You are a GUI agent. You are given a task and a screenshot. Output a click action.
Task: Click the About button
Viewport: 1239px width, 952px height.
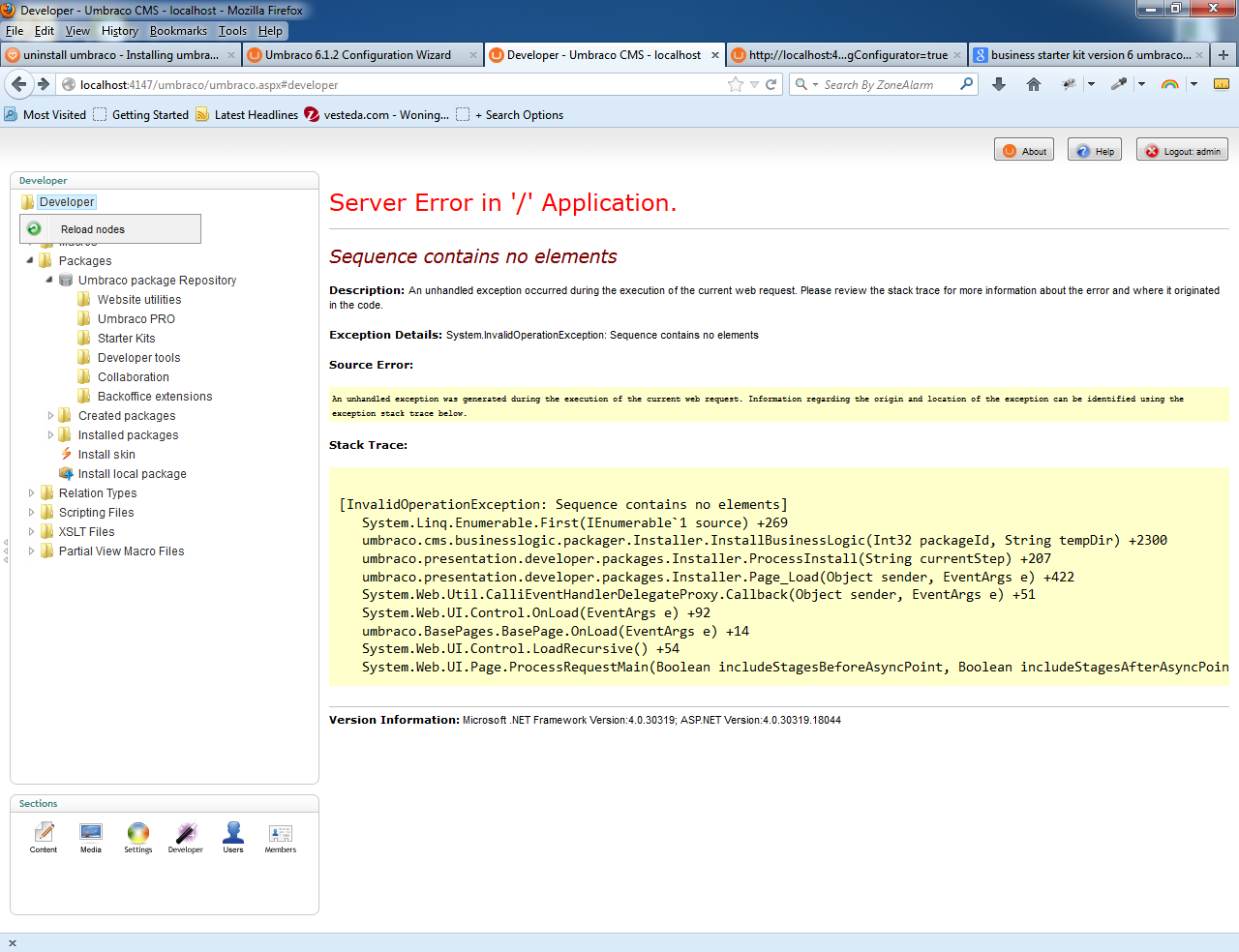click(x=1024, y=150)
